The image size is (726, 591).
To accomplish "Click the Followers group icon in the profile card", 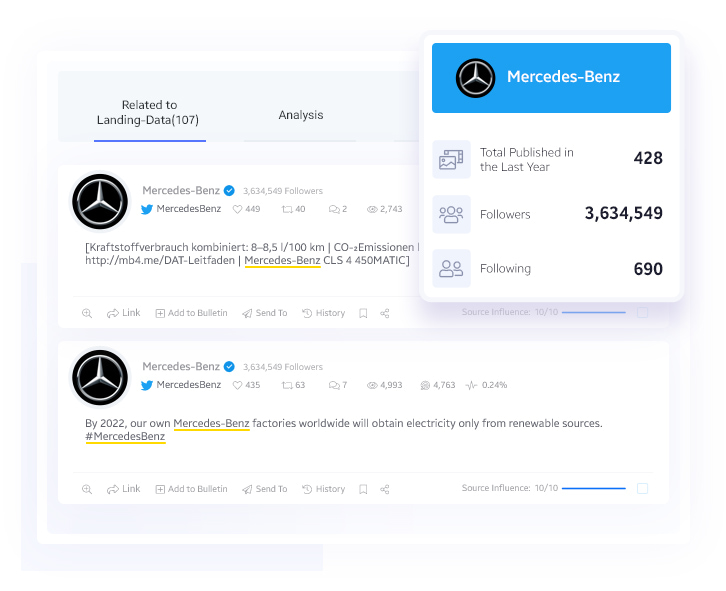I will coord(451,214).
